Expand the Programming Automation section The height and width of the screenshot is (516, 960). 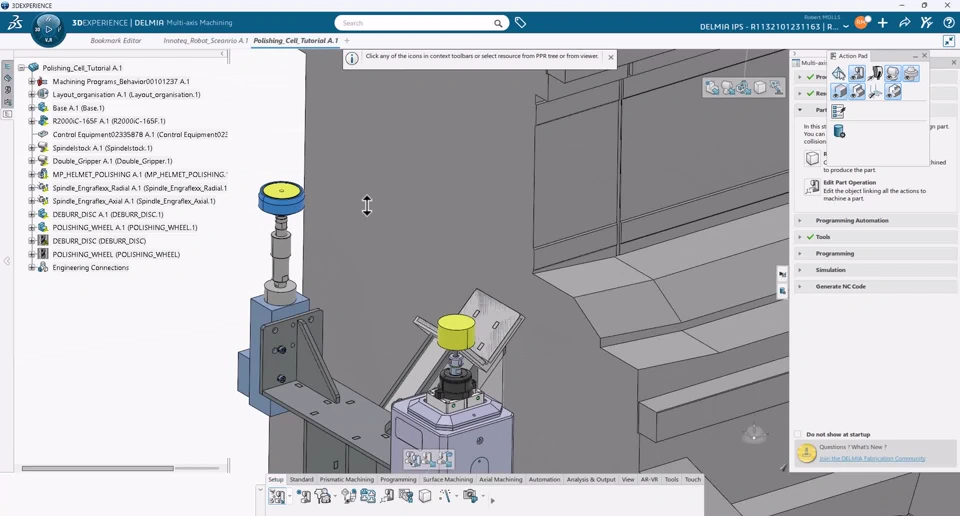point(800,220)
